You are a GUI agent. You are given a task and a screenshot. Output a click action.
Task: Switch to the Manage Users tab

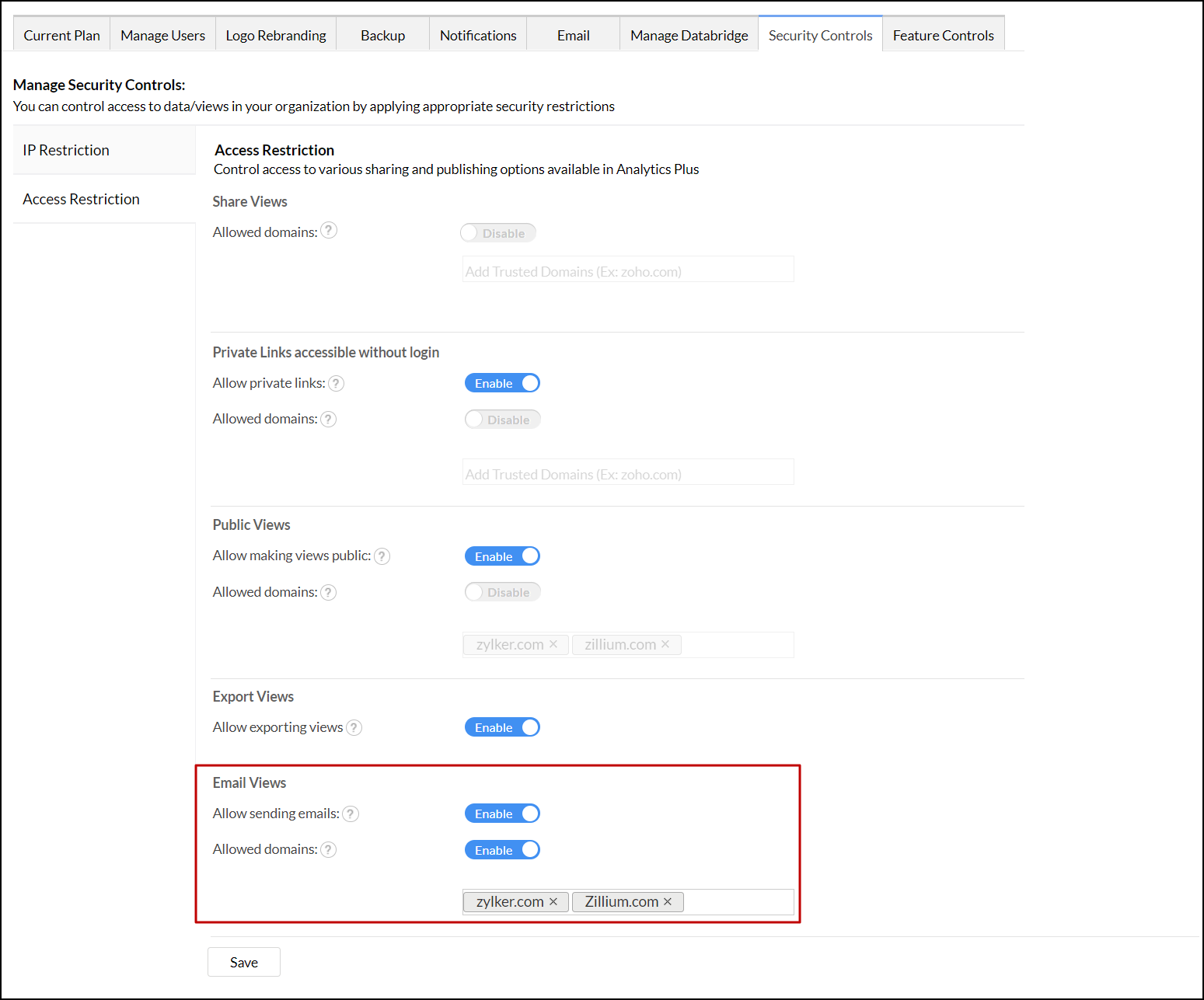[x=162, y=34]
